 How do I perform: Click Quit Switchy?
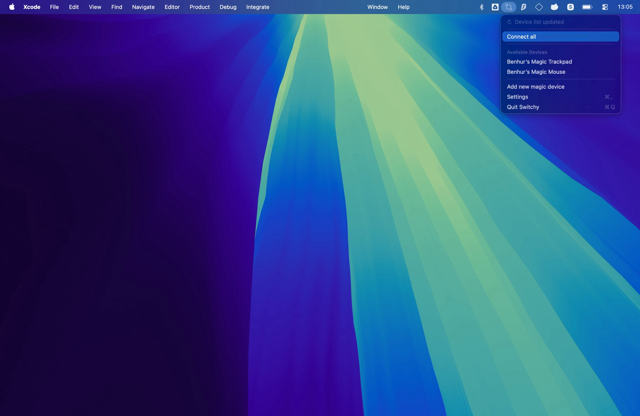(561, 107)
